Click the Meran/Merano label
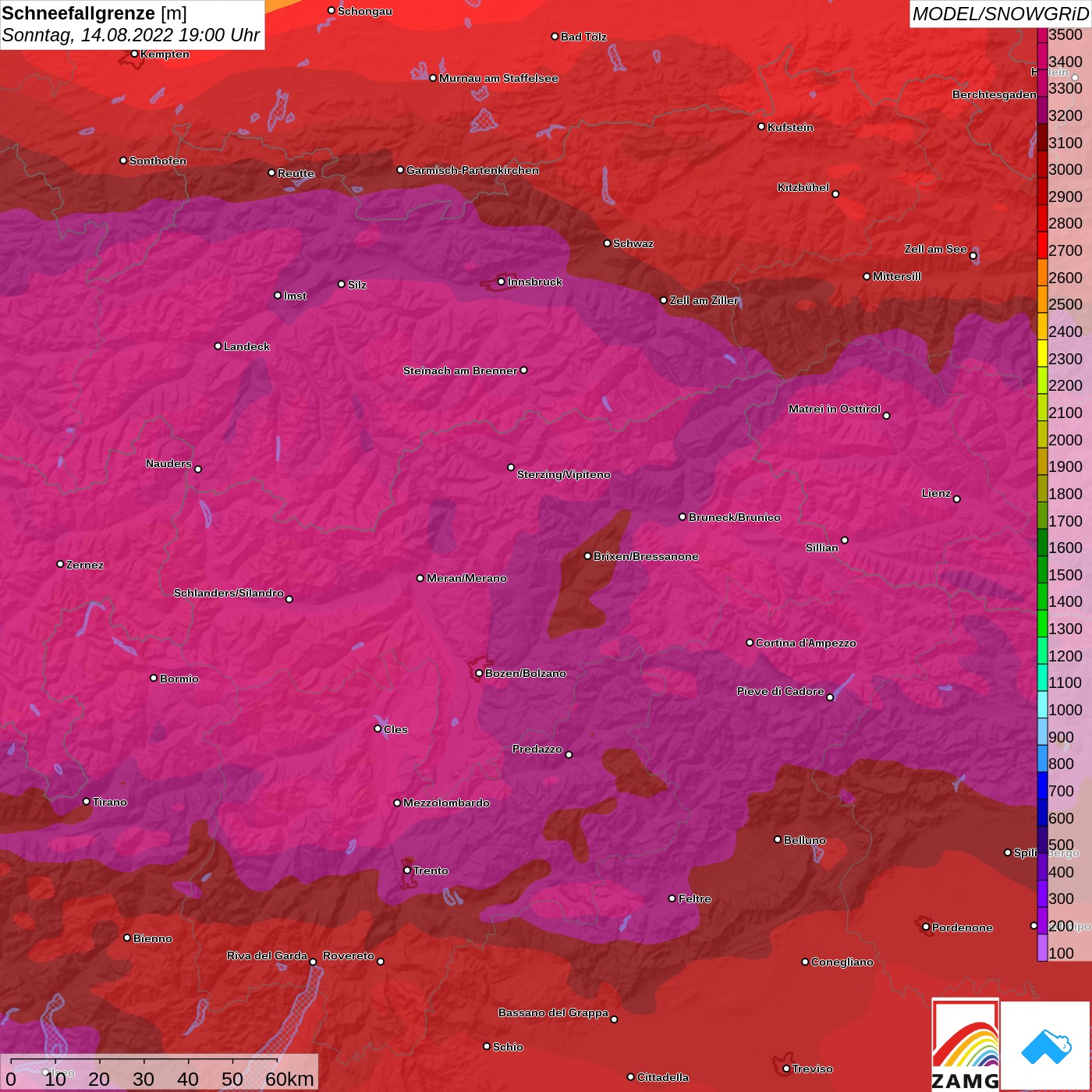The image size is (1092, 1092). (466, 578)
